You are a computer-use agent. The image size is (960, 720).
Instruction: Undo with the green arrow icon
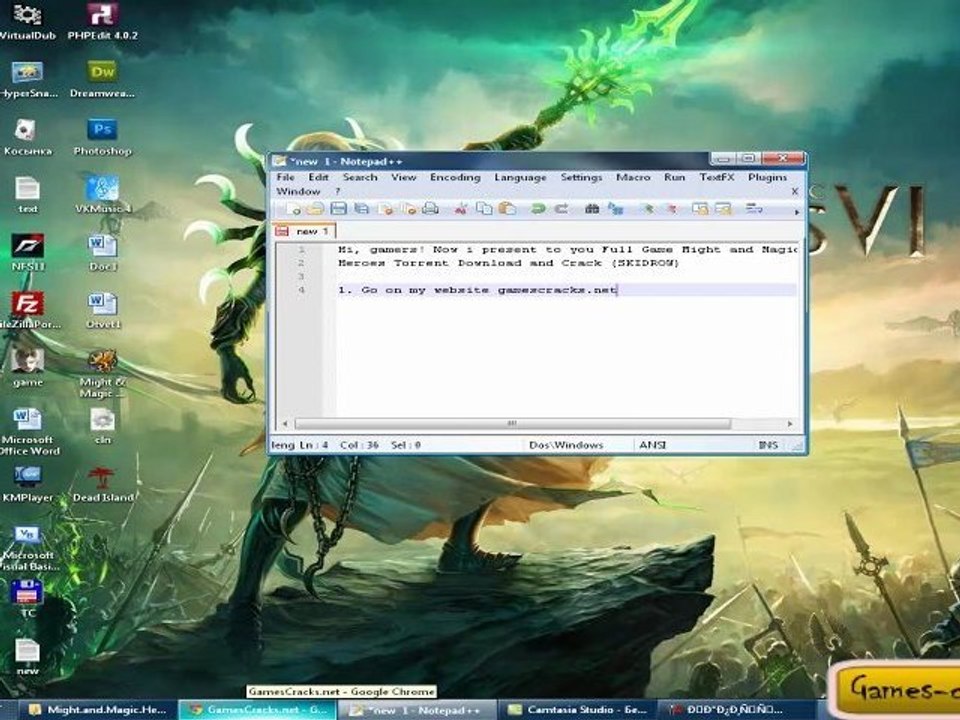(x=538, y=209)
